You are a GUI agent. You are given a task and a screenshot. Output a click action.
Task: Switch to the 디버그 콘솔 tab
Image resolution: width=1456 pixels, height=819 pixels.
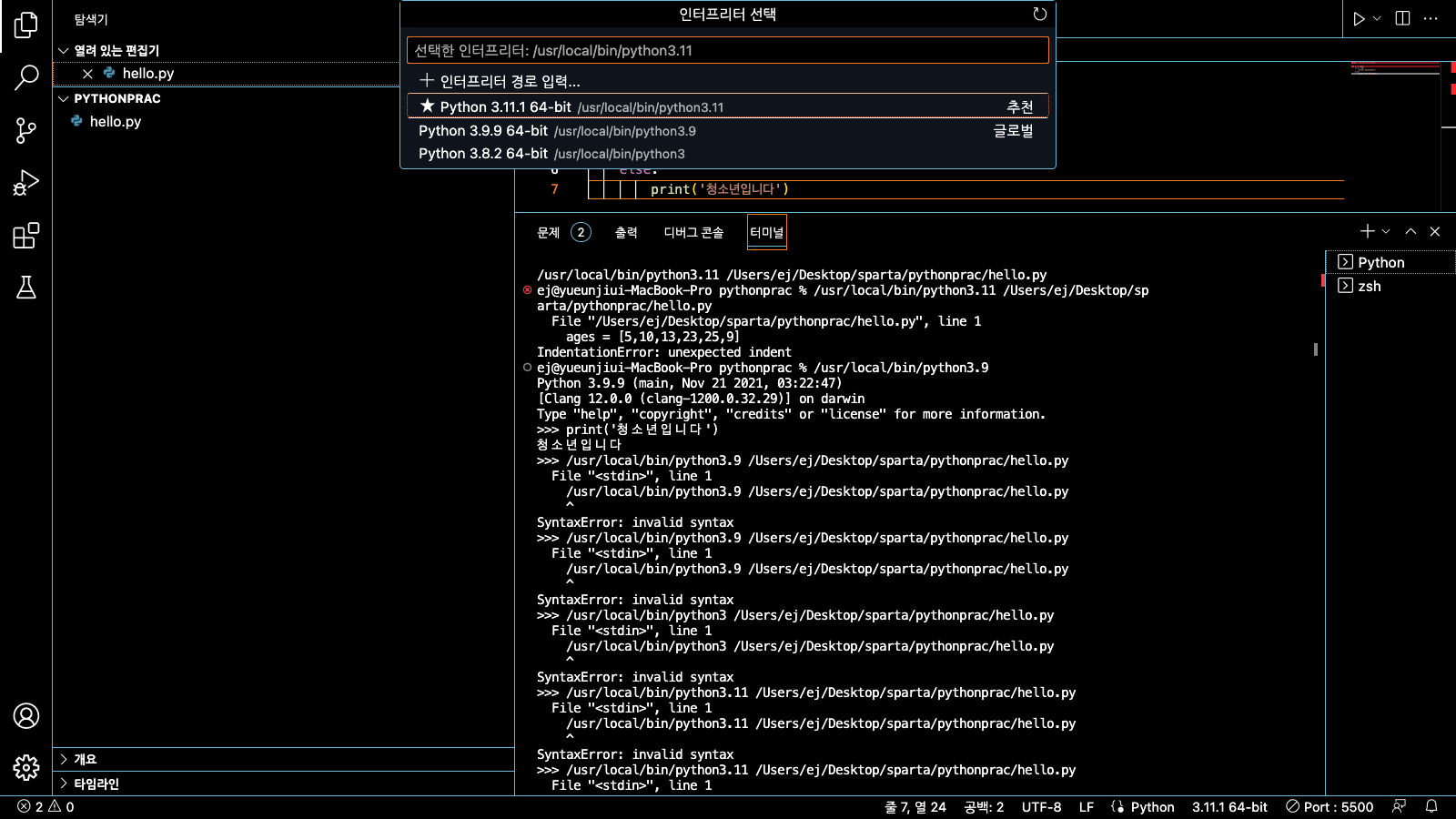693,232
